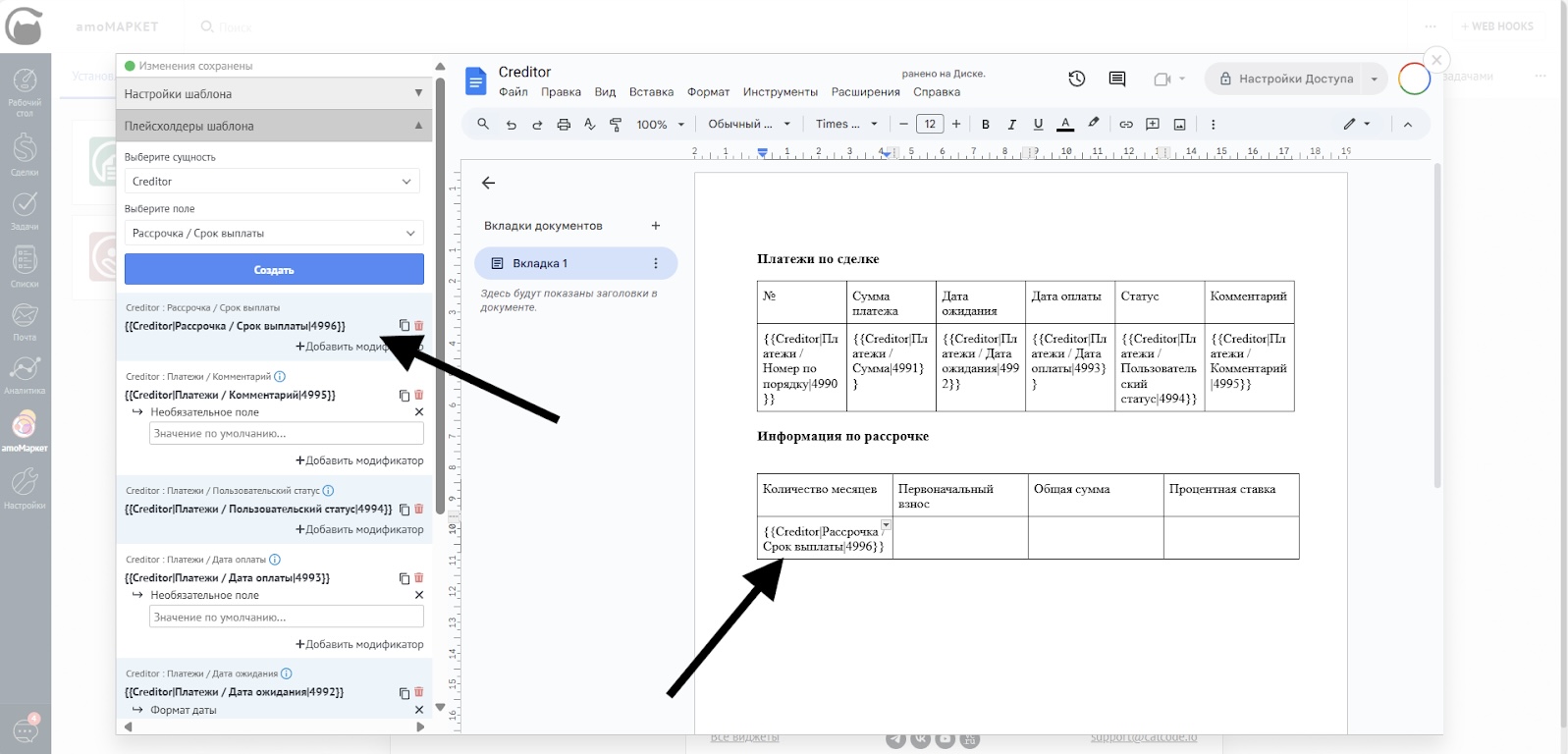Activate the paint format roller
The image size is (1568, 754).
pyautogui.click(x=616, y=125)
